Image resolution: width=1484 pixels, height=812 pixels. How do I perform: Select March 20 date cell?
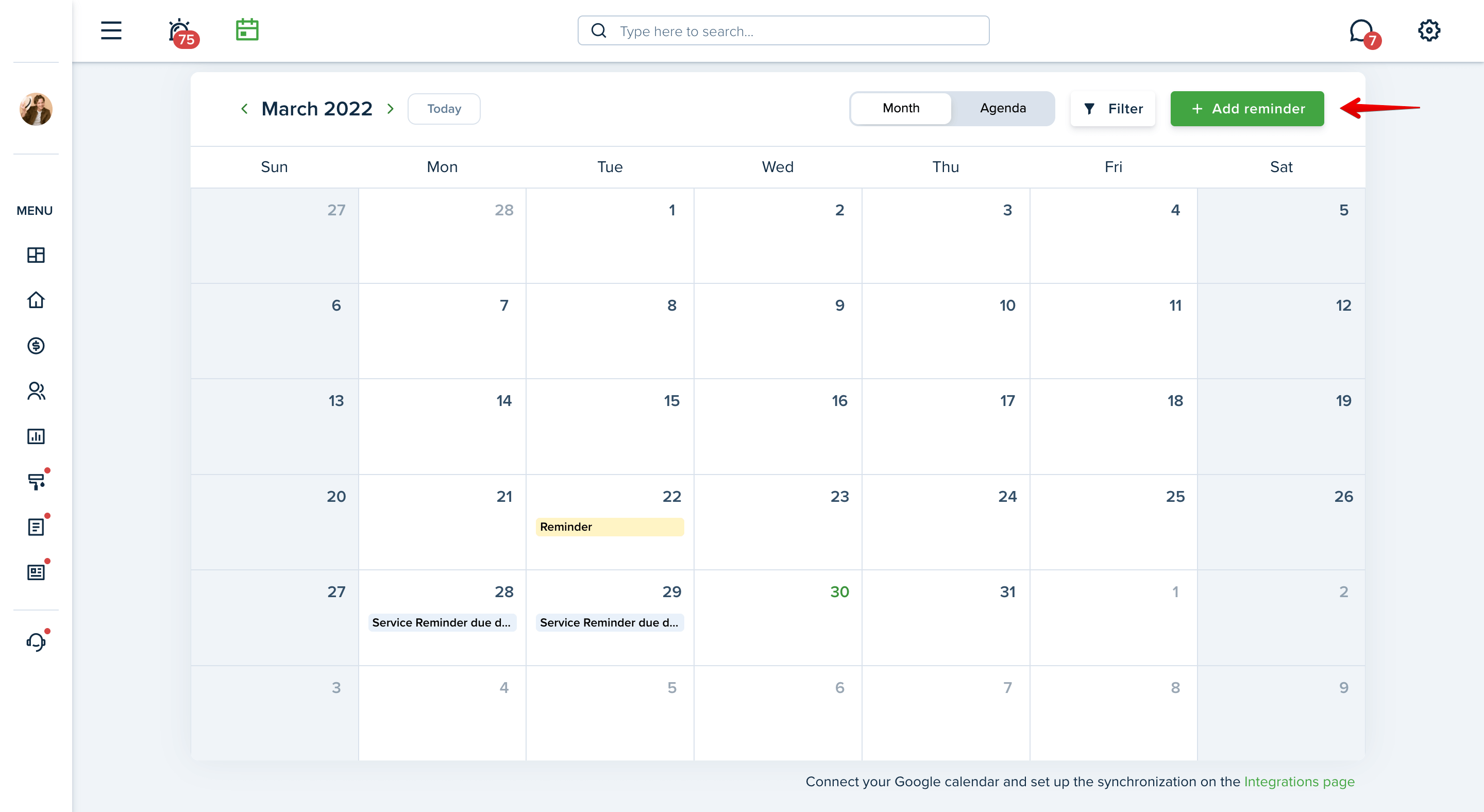pyautogui.click(x=275, y=522)
